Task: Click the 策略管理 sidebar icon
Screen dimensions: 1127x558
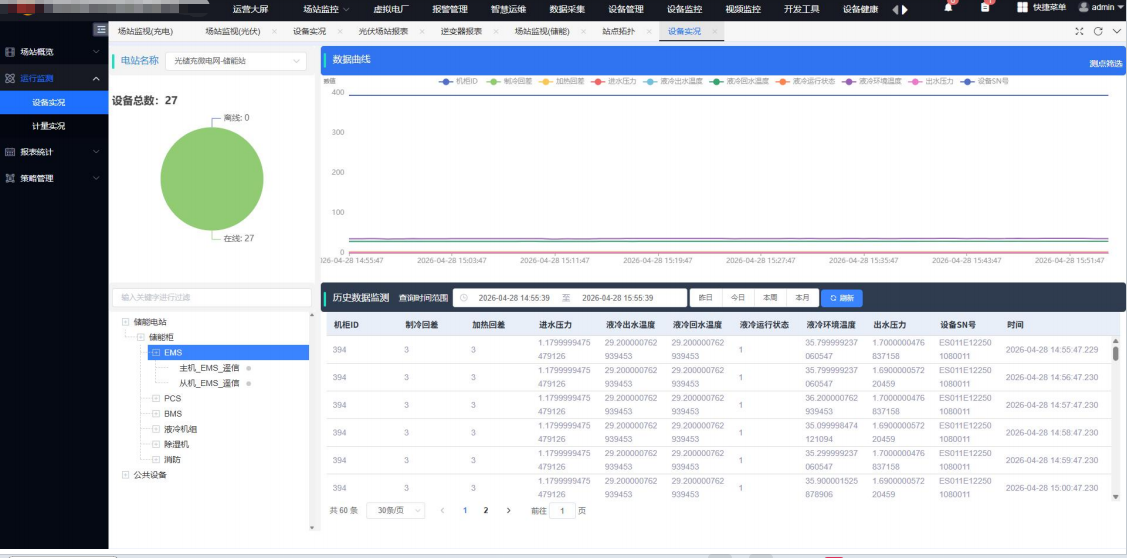Action: pos(10,178)
